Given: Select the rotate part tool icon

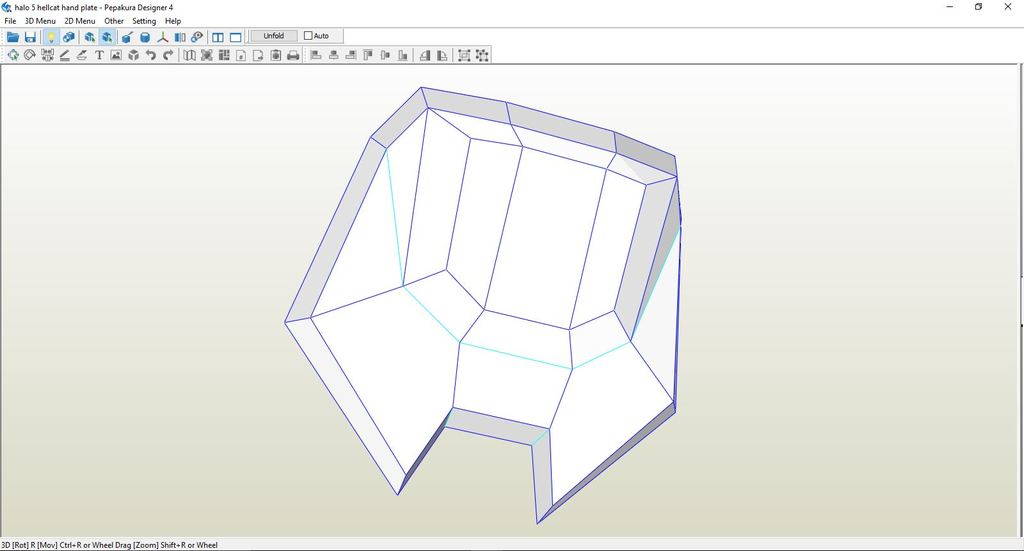Looking at the screenshot, I should click(30, 55).
